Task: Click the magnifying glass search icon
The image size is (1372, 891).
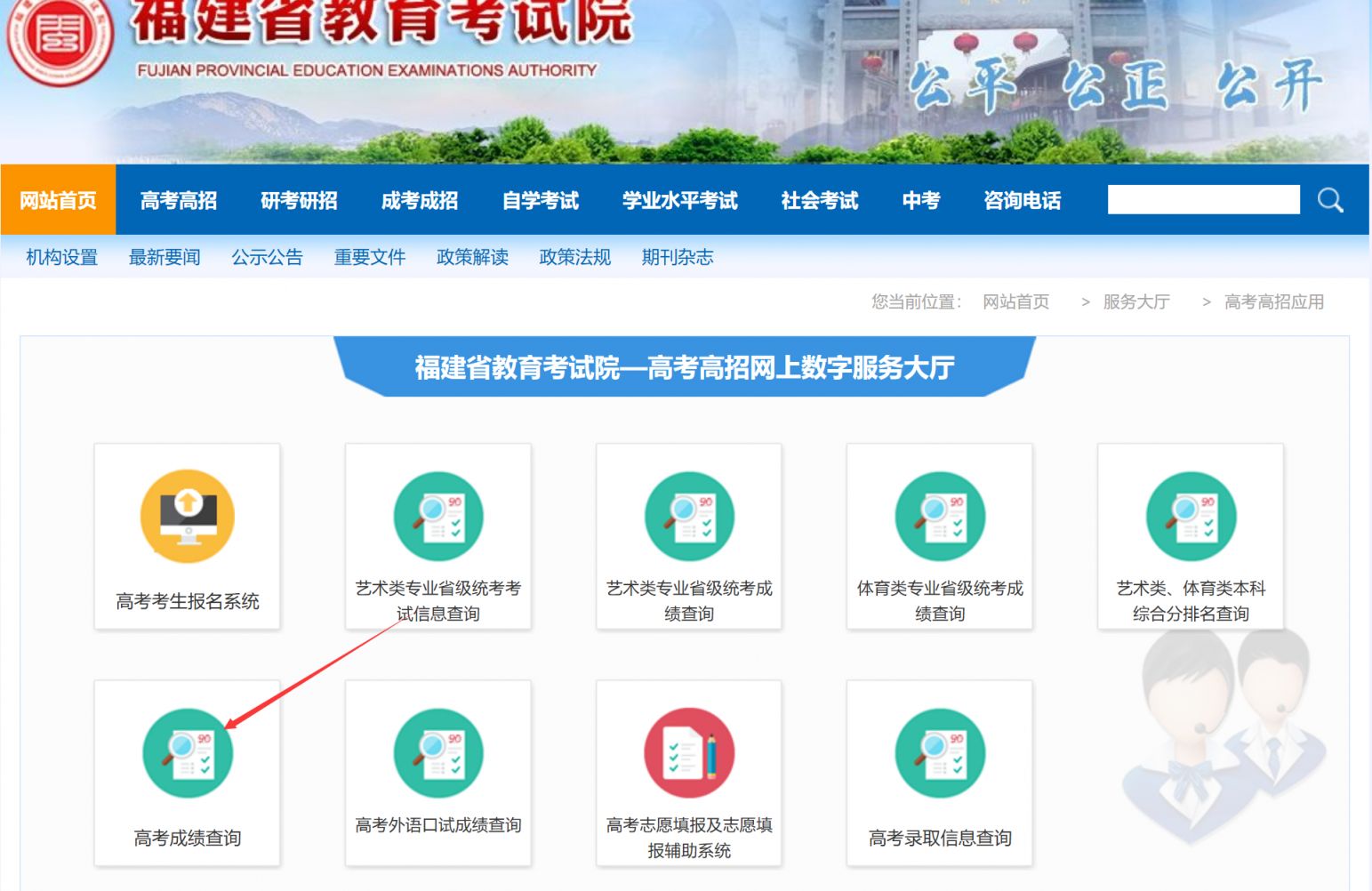Action: (1330, 200)
